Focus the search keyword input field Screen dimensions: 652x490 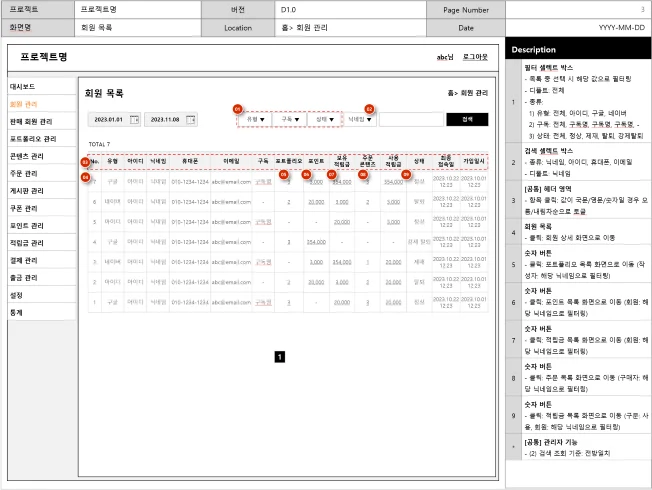click(411, 119)
